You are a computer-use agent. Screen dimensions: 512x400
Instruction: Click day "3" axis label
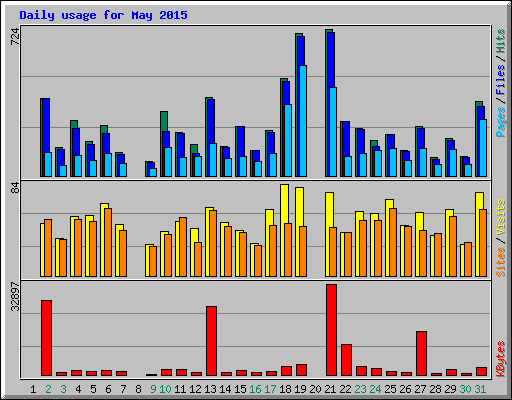click(63, 389)
